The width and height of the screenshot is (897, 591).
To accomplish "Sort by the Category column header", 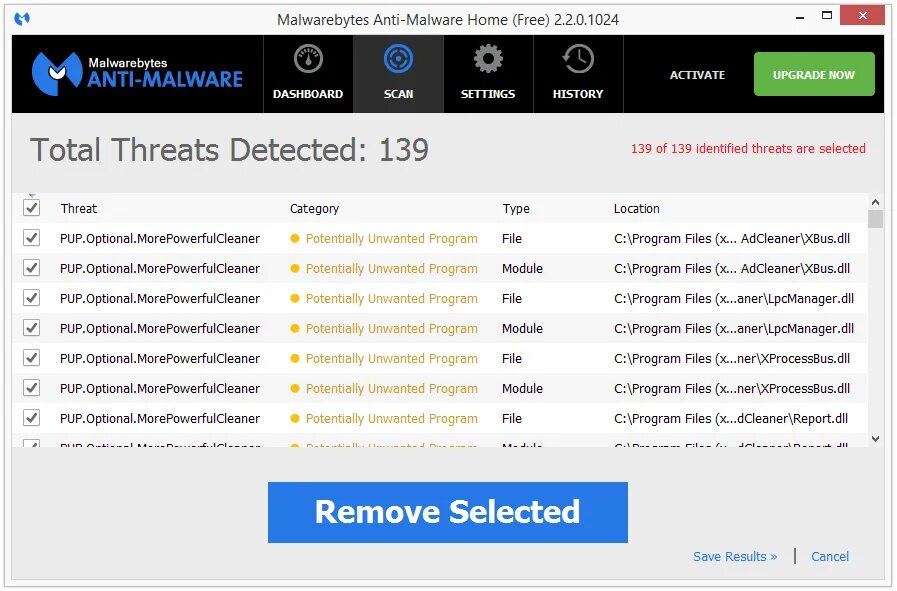I will point(314,209).
